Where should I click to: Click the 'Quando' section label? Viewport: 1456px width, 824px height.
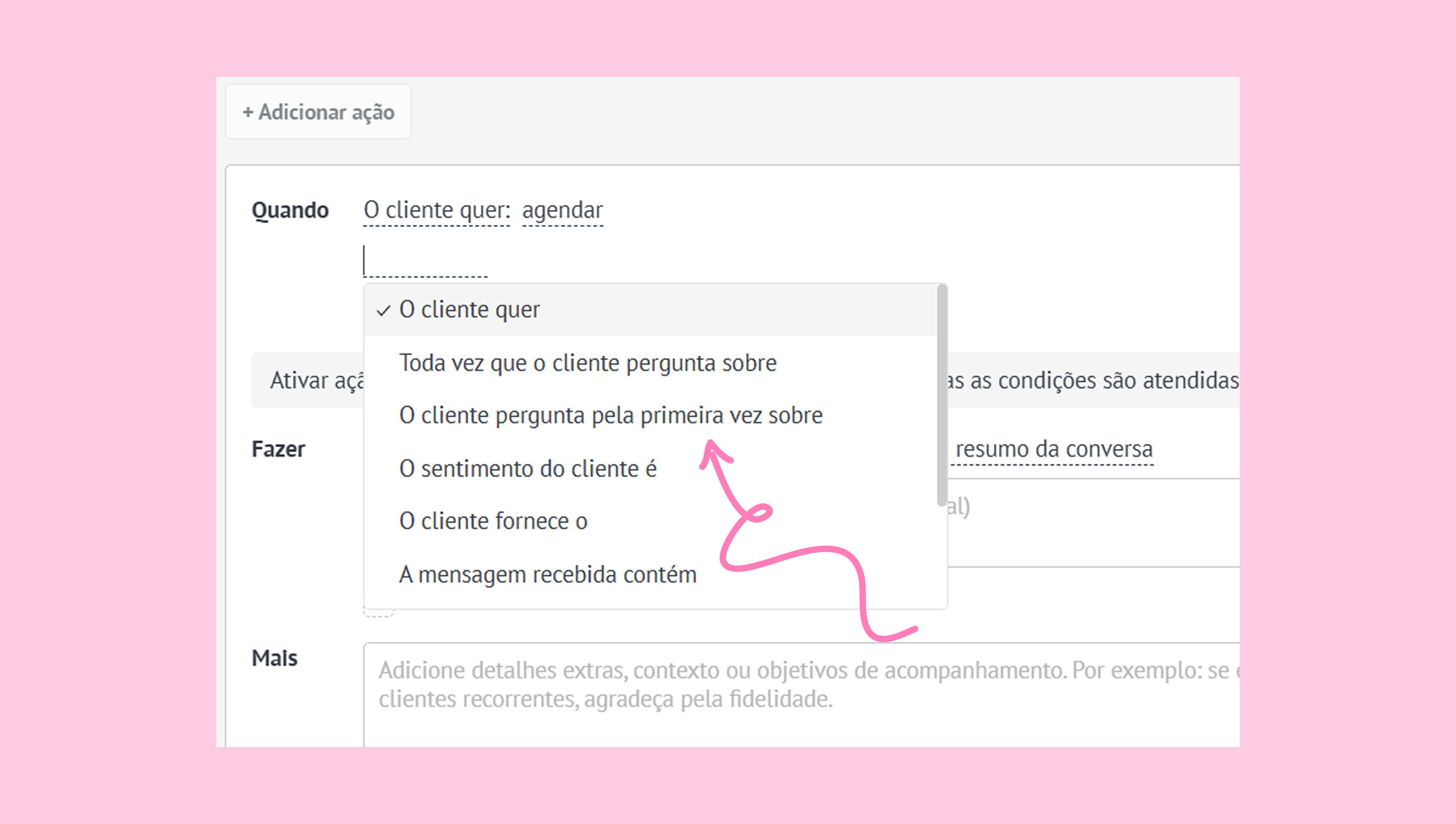click(290, 210)
